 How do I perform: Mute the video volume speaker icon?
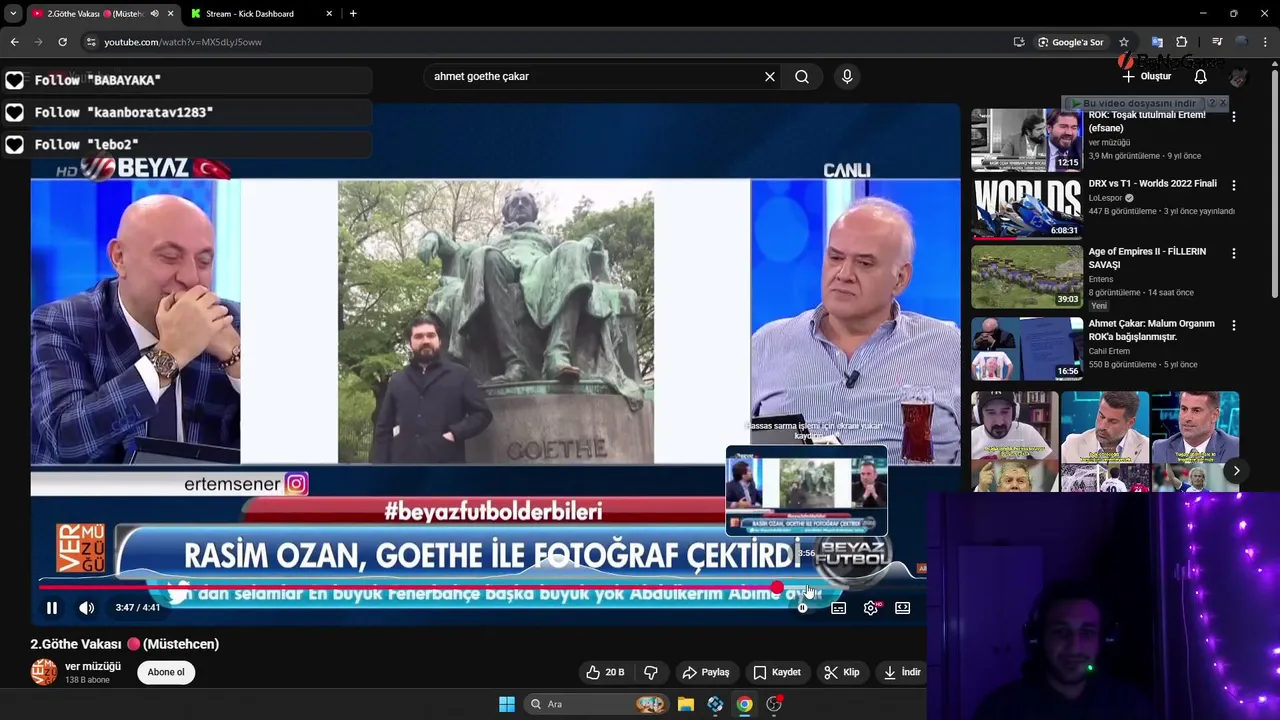coord(87,607)
